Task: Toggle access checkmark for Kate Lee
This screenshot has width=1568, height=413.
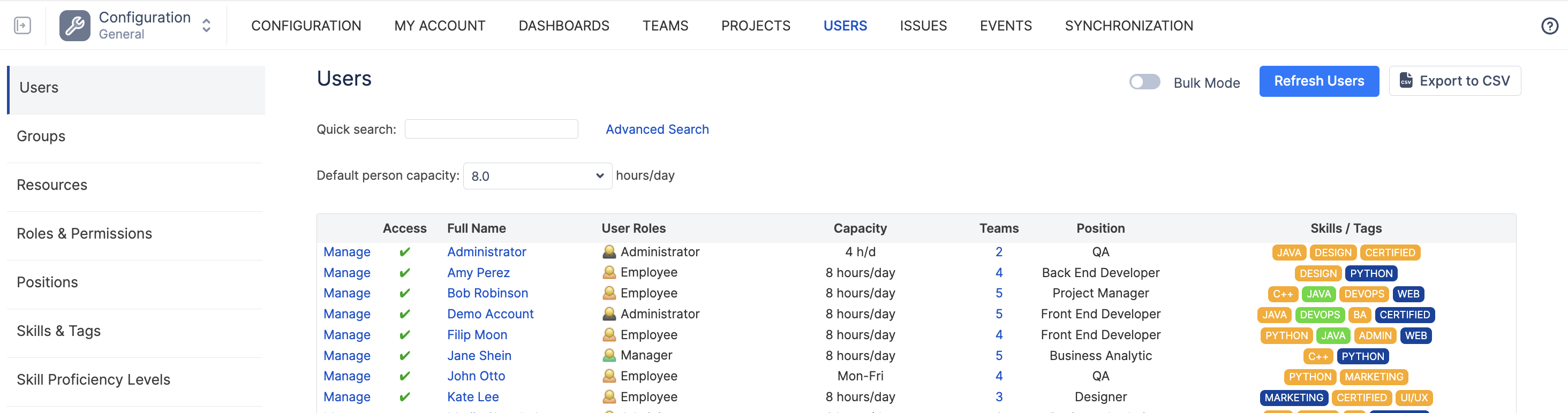Action: (x=404, y=397)
